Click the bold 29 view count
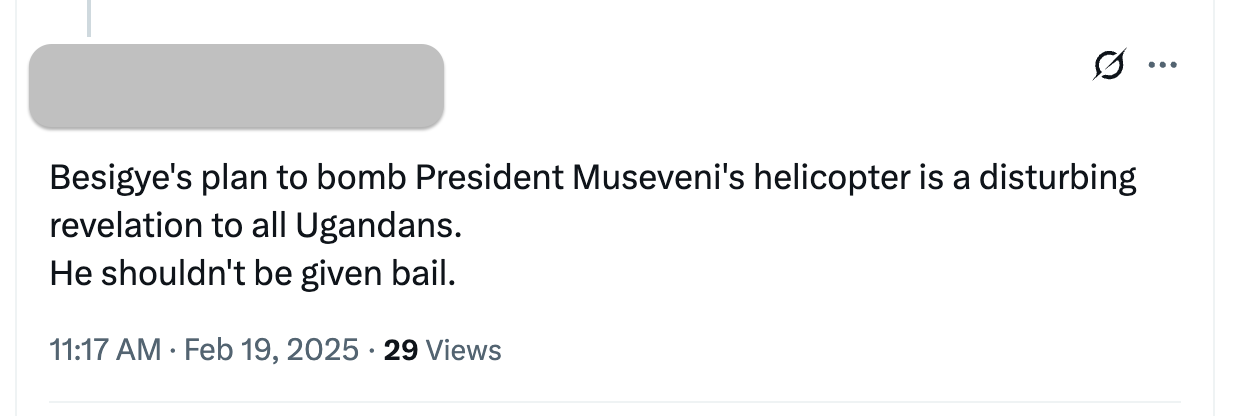 point(400,350)
